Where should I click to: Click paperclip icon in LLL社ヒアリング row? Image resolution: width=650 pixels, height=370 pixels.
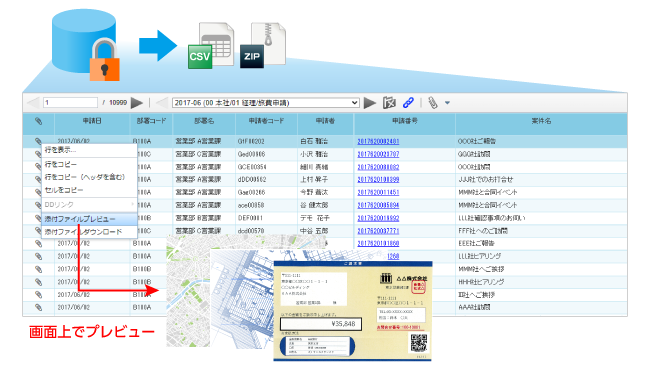click(x=38, y=256)
